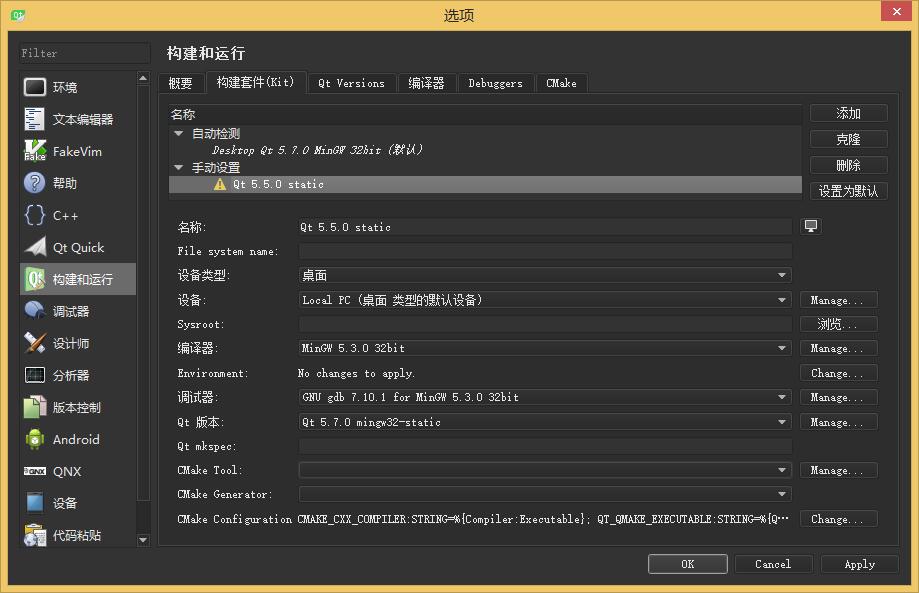
Task: Open the 编译器 MinGW 5.3.0 dropdown
Action: (545, 348)
